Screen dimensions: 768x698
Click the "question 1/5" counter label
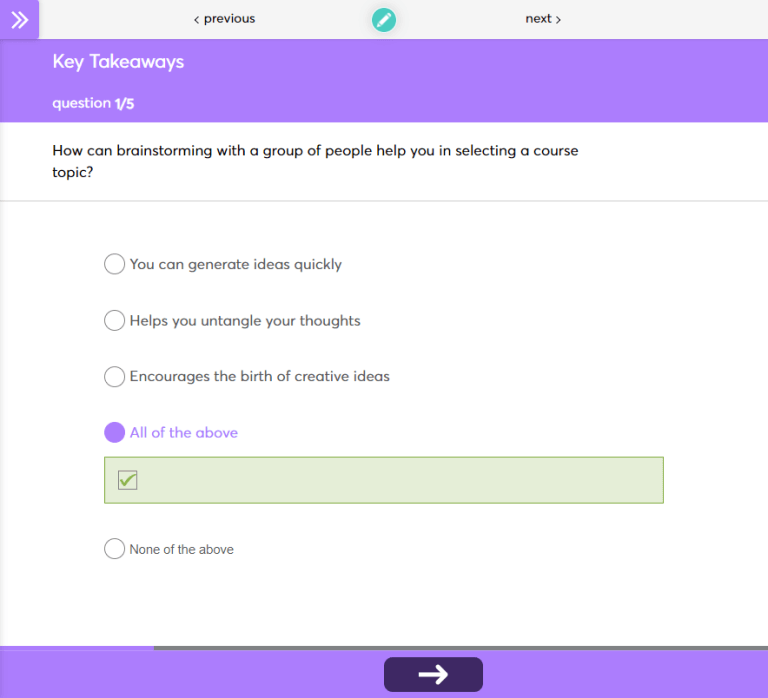[93, 103]
